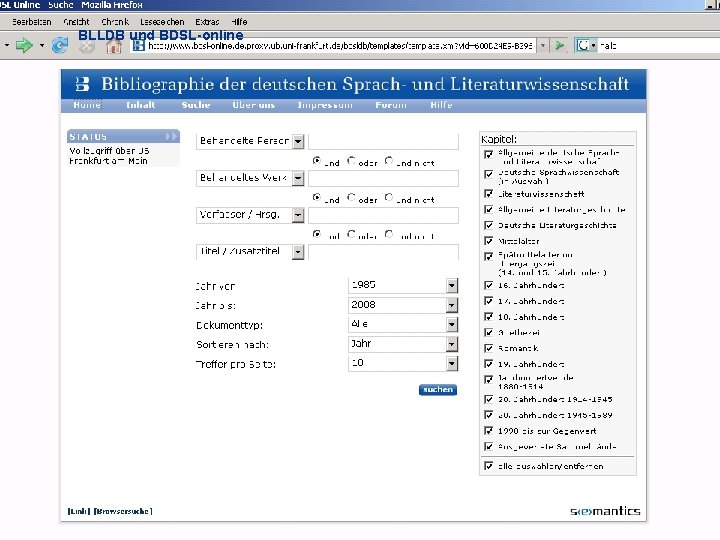Click into the Verfasser / Hrsg. text field
This screenshot has width=720, height=540.
click(383, 215)
